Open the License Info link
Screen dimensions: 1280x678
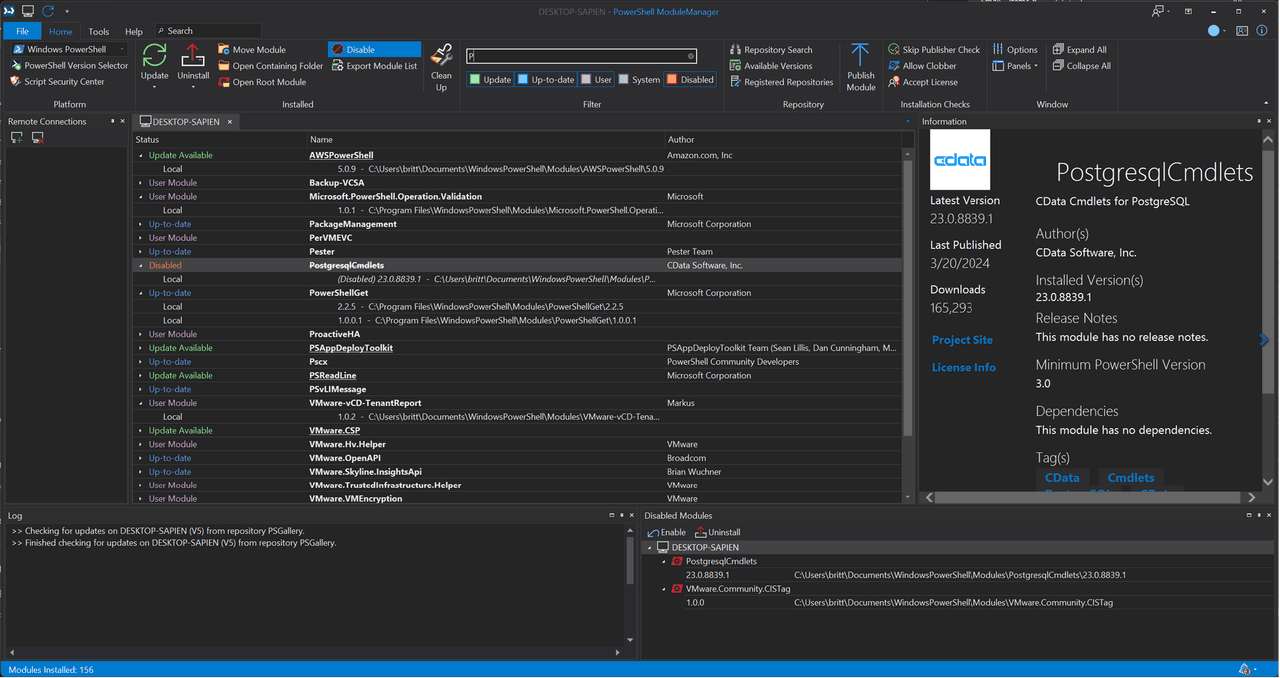(x=964, y=367)
